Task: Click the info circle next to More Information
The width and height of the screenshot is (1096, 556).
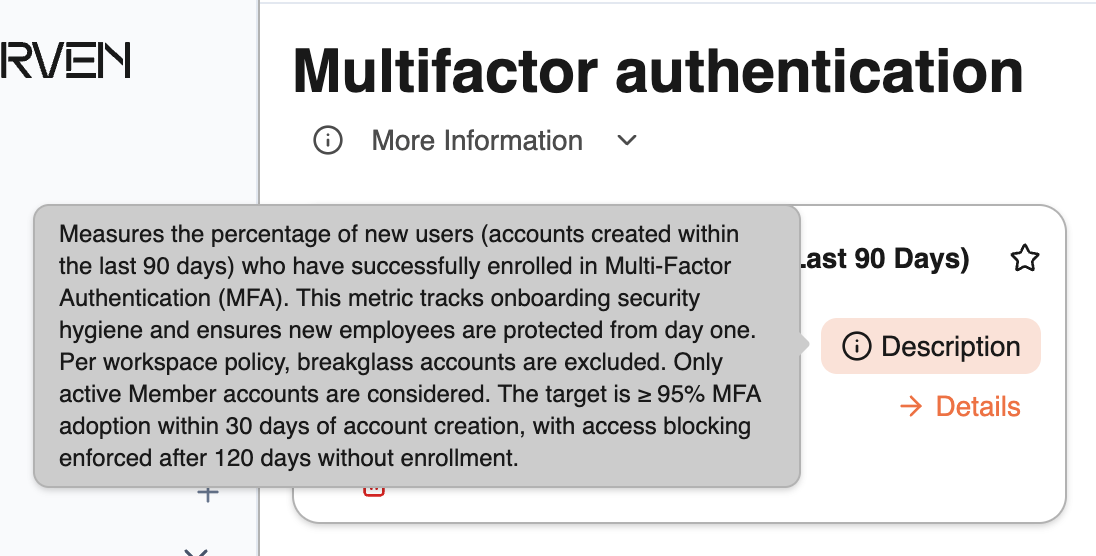Action: pyautogui.click(x=328, y=140)
